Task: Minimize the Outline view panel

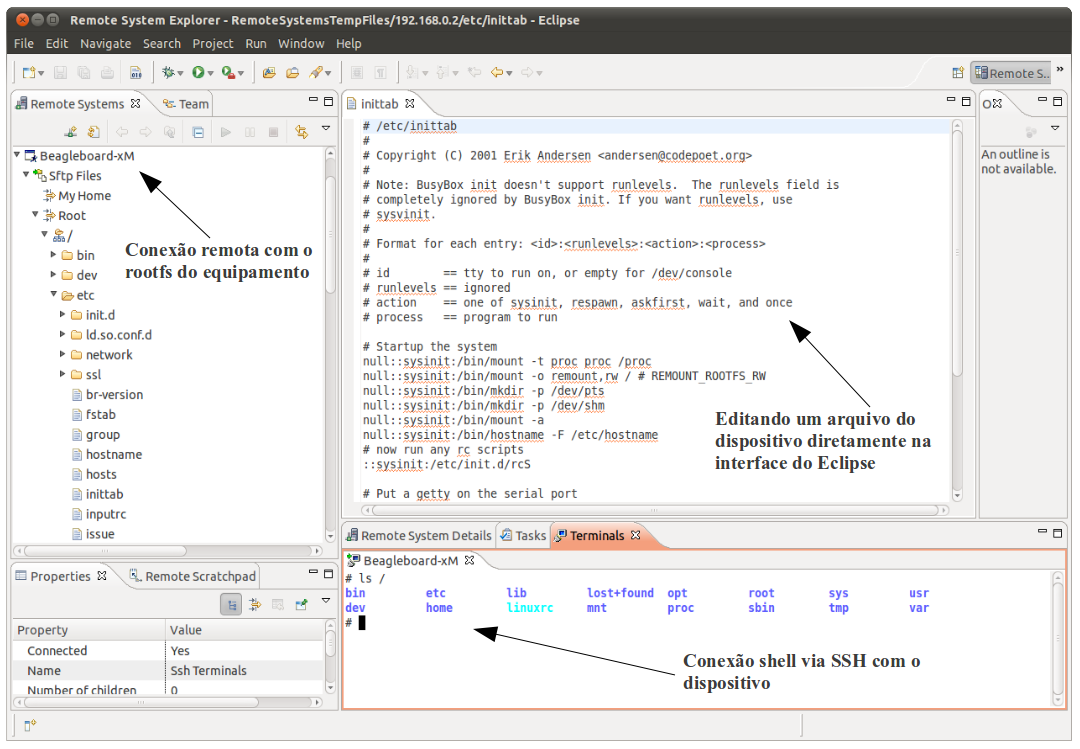Action: 1043,101
